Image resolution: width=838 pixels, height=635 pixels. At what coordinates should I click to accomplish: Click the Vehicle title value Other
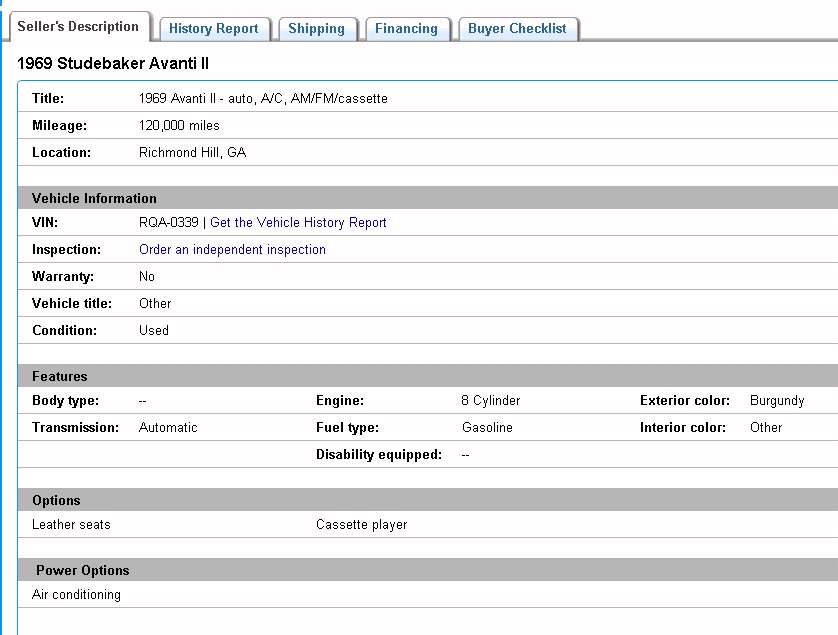click(x=155, y=304)
